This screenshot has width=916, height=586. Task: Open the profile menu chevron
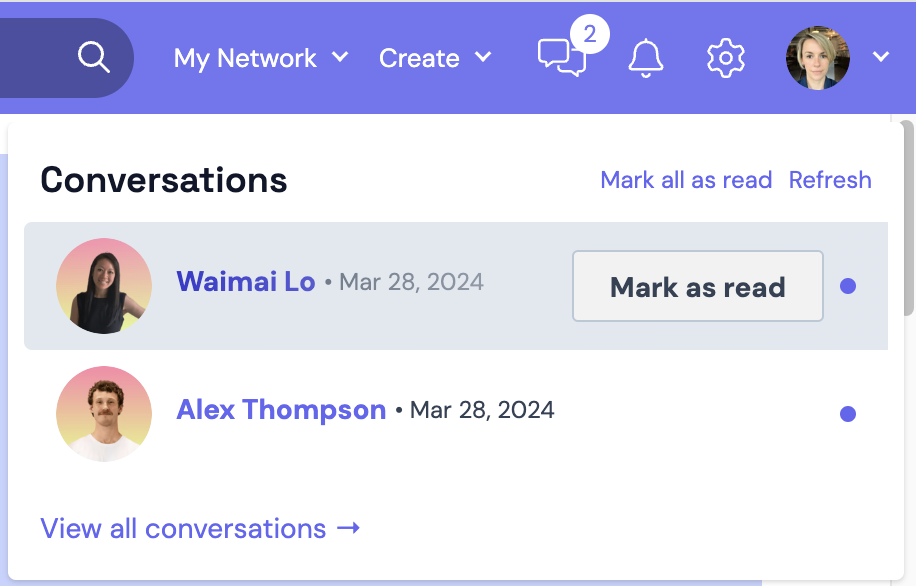[x=881, y=58]
